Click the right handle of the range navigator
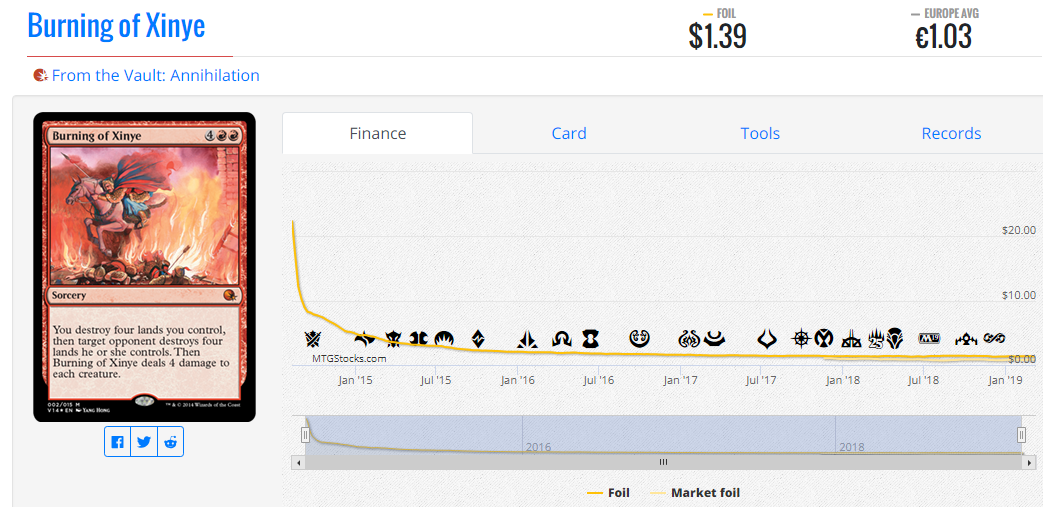Viewport: 1043px width, 507px height. pos(1021,434)
